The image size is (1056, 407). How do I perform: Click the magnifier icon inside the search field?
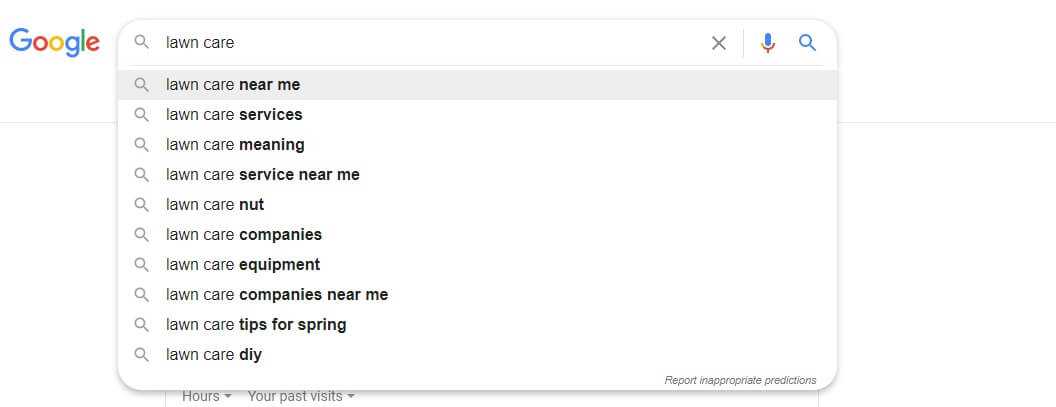click(x=141, y=42)
